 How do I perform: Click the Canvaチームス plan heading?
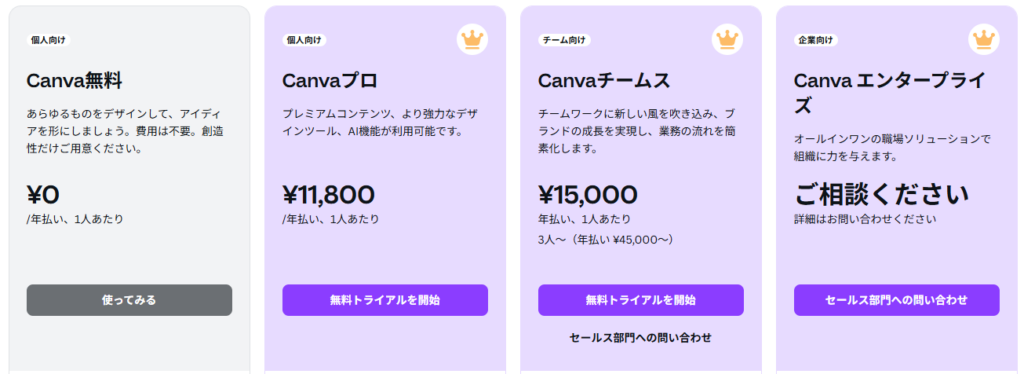(604, 81)
